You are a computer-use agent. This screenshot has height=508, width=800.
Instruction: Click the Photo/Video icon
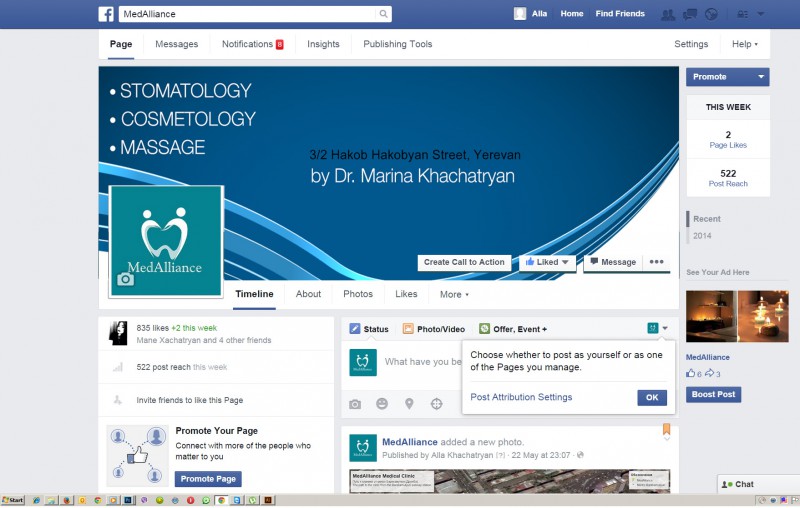408,328
